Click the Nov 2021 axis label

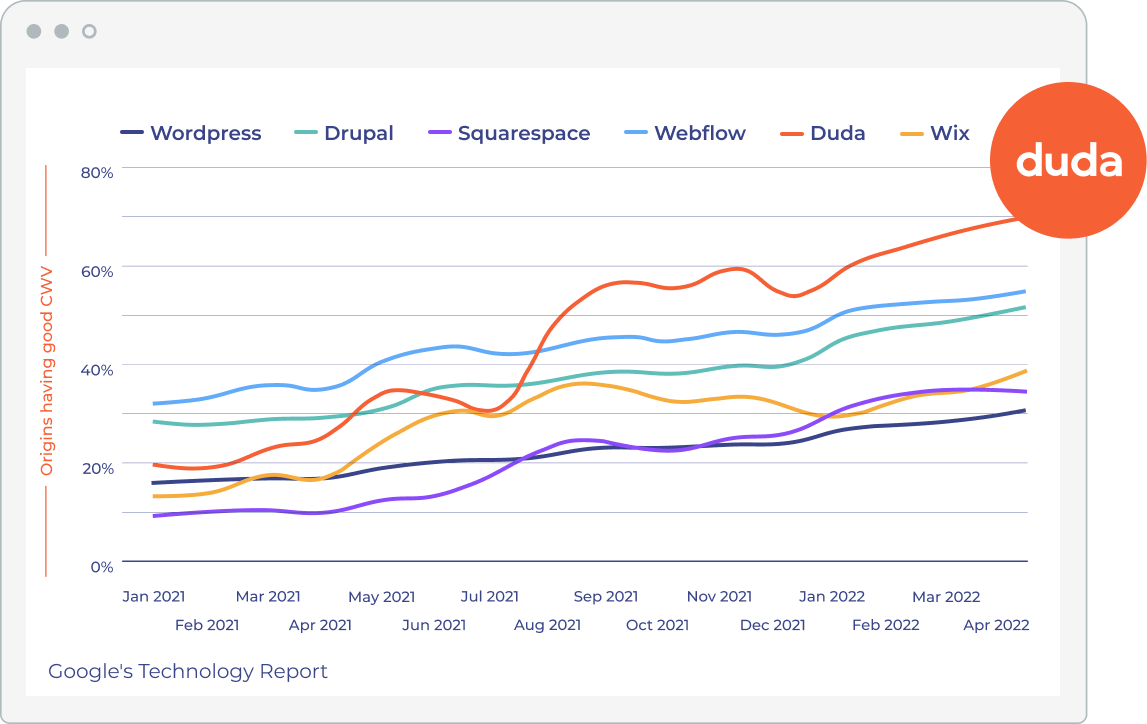(x=719, y=597)
